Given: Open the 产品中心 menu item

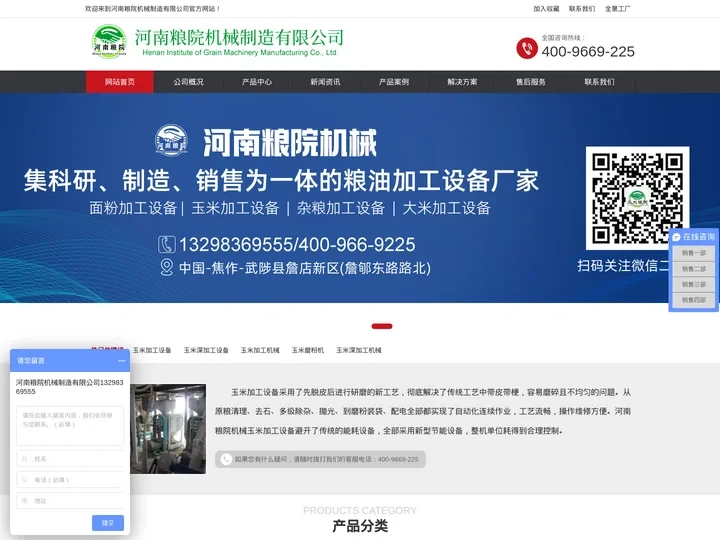Looking at the screenshot, I should (257, 82).
